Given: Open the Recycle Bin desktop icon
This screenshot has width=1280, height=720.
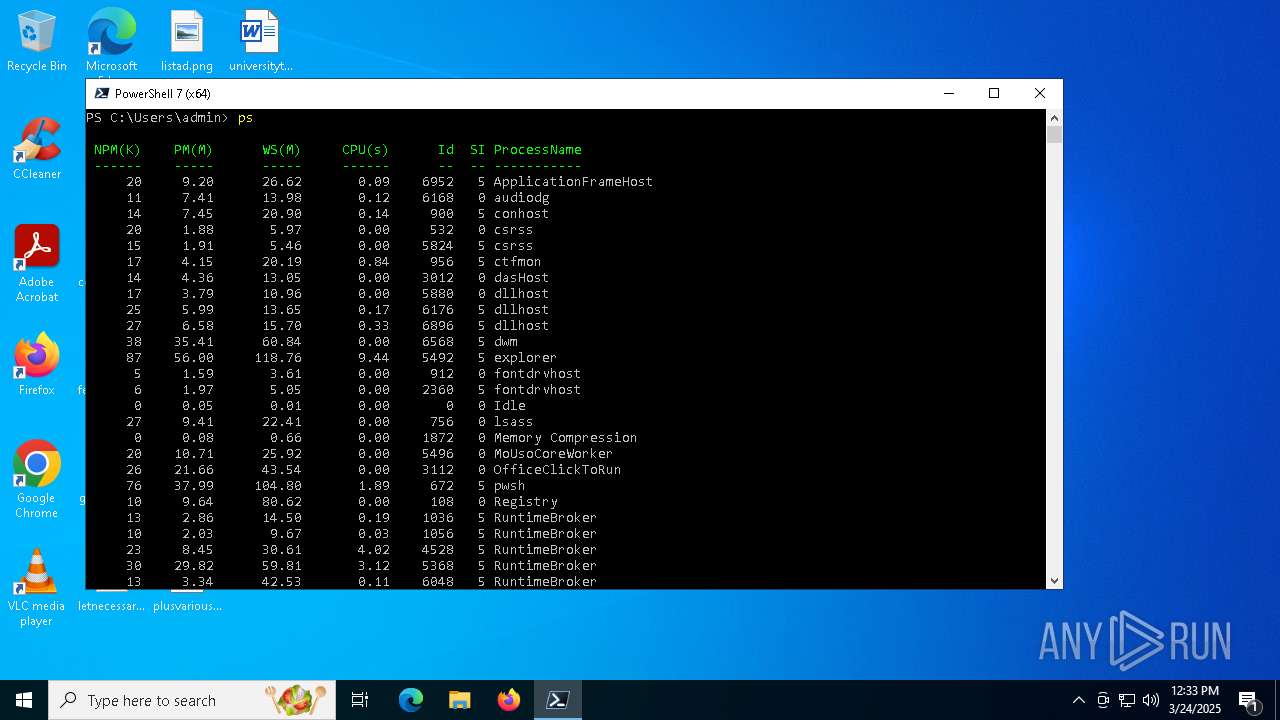Looking at the screenshot, I should 37,42.
